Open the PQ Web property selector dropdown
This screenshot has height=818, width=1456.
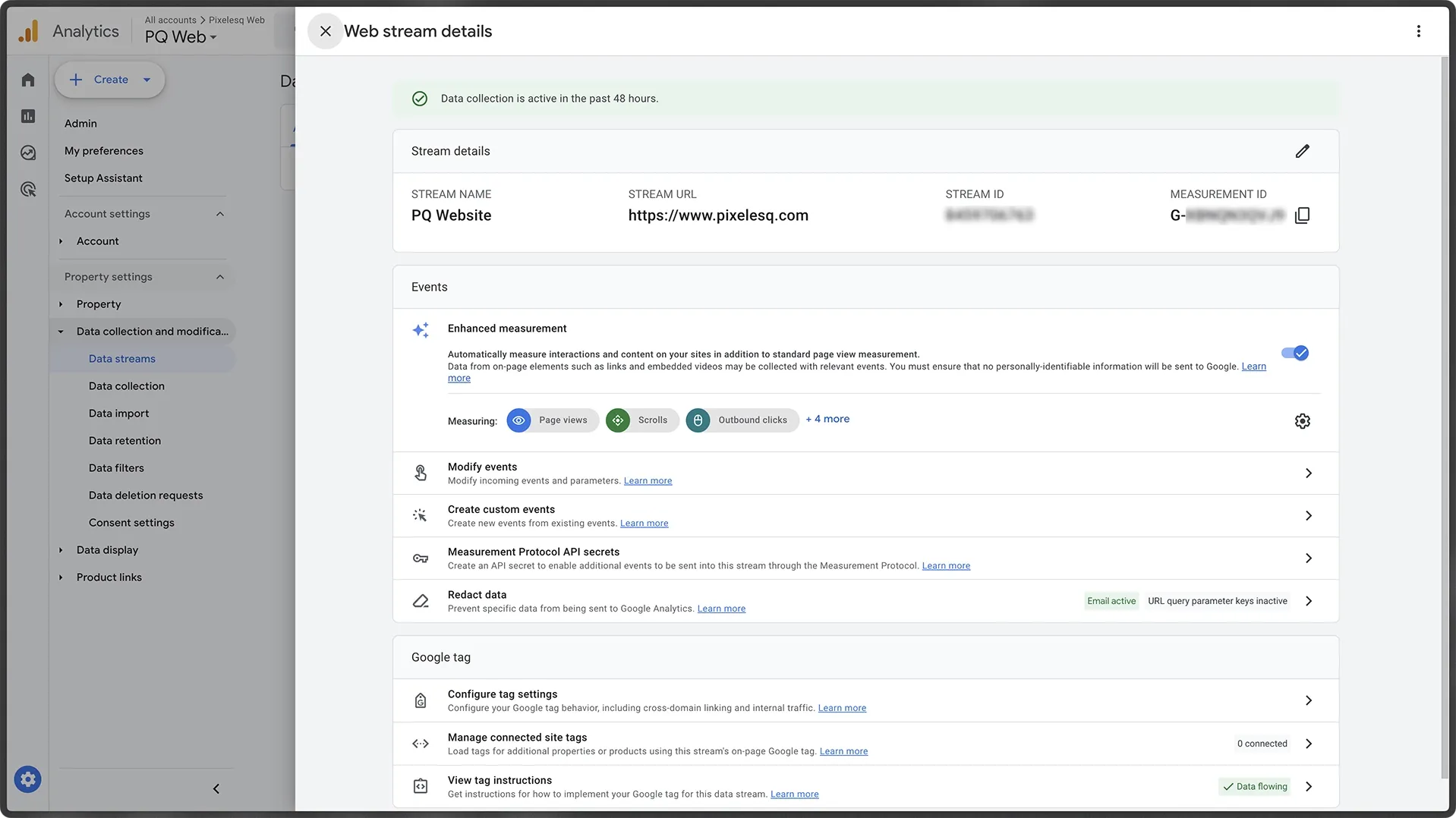pos(181,37)
